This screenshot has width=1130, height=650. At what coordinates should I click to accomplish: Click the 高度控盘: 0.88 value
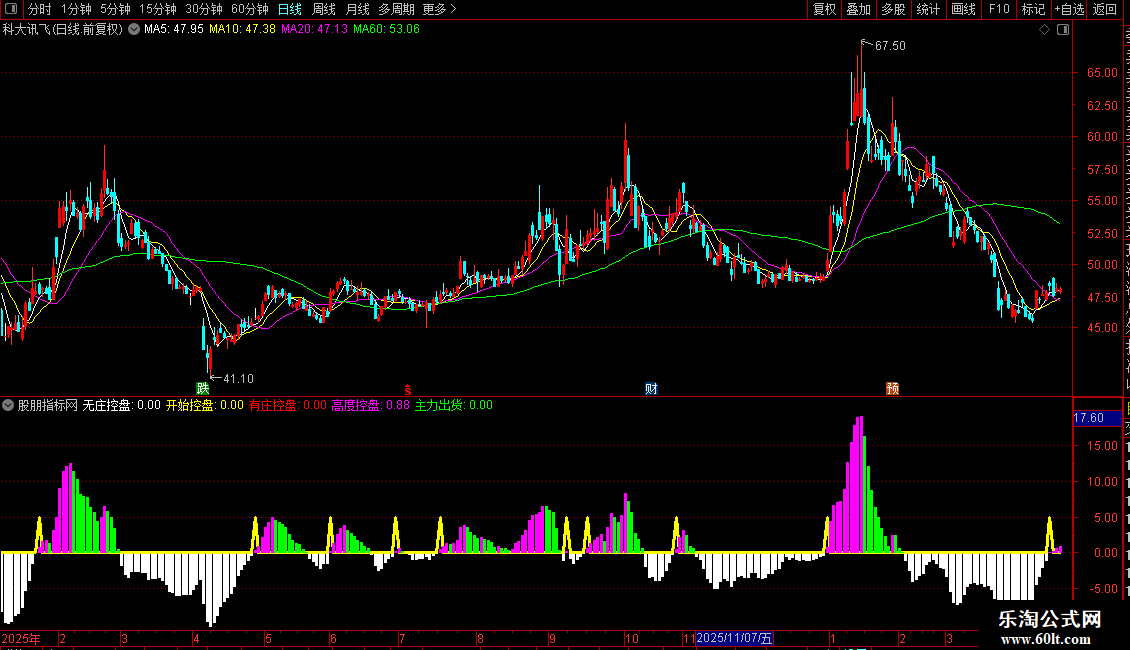370,405
